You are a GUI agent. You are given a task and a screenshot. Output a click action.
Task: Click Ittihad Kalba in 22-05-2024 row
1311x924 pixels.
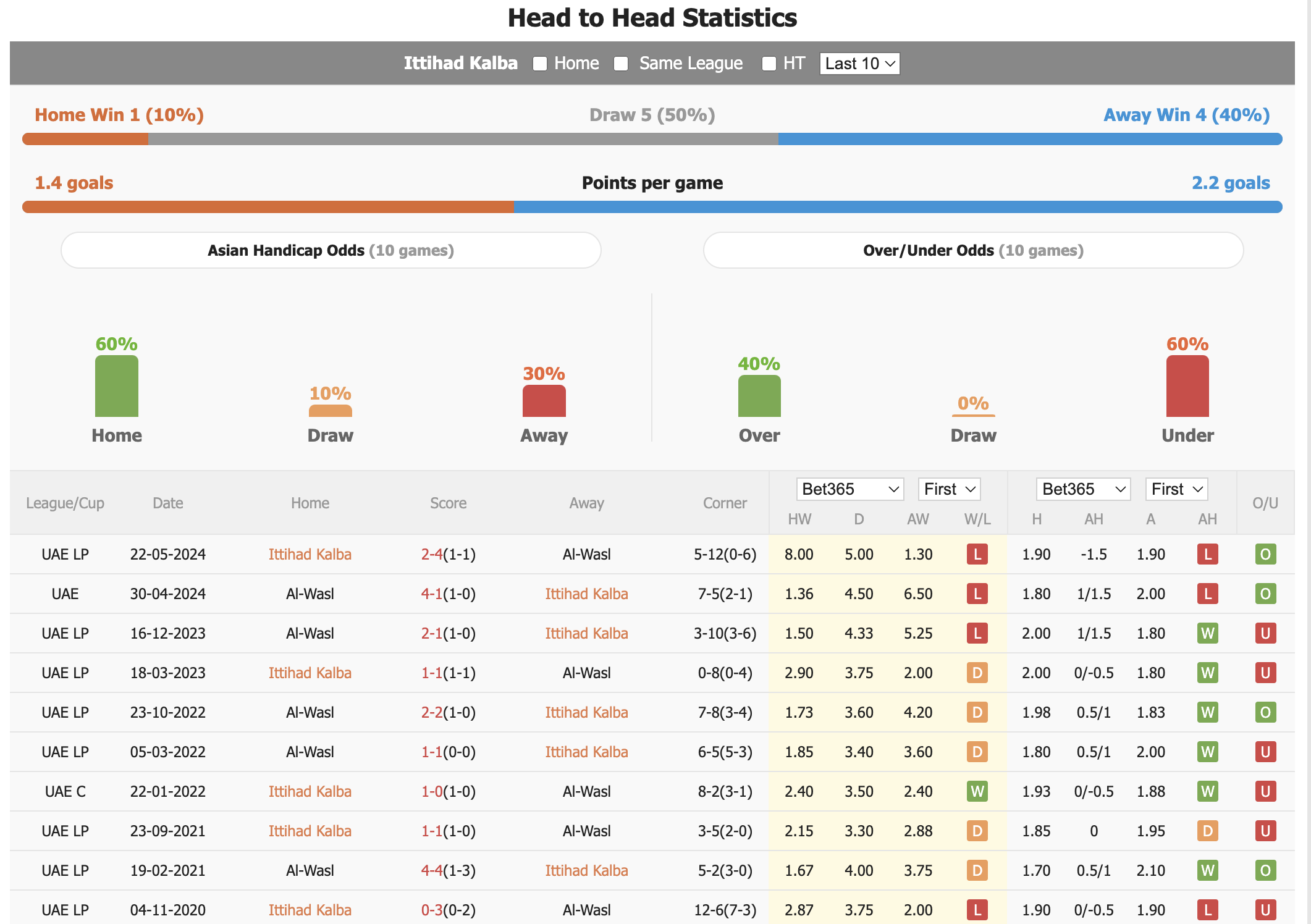point(310,554)
